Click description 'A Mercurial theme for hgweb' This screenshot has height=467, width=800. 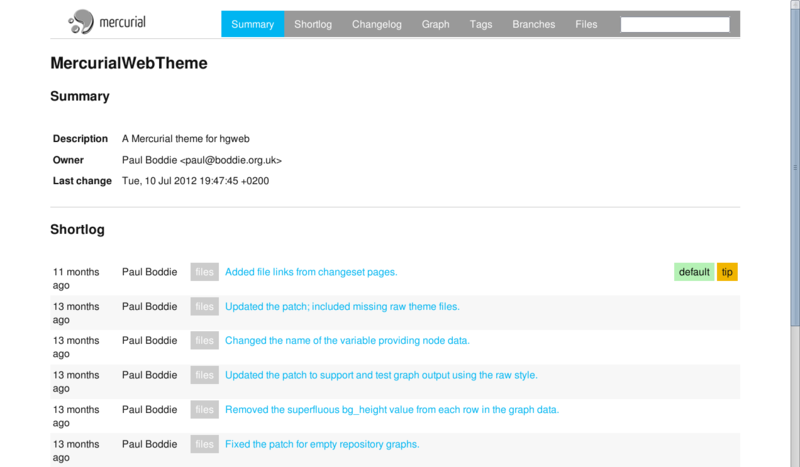[x=186, y=139]
